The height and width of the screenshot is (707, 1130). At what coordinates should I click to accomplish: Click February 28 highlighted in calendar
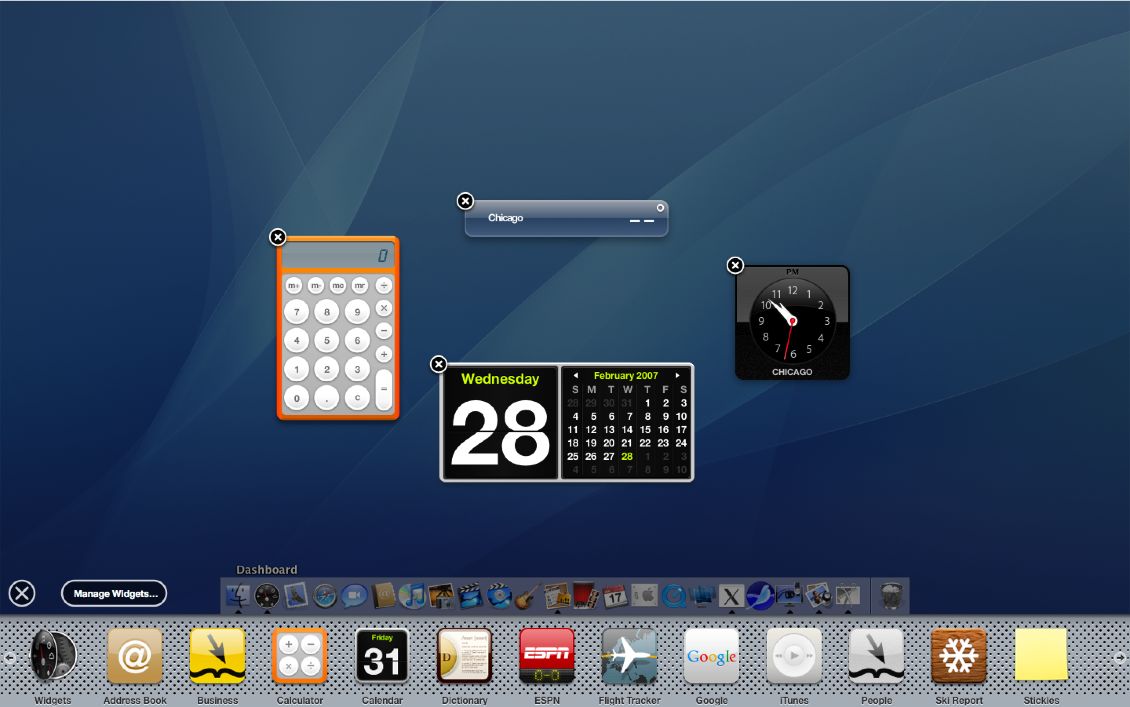click(x=627, y=456)
